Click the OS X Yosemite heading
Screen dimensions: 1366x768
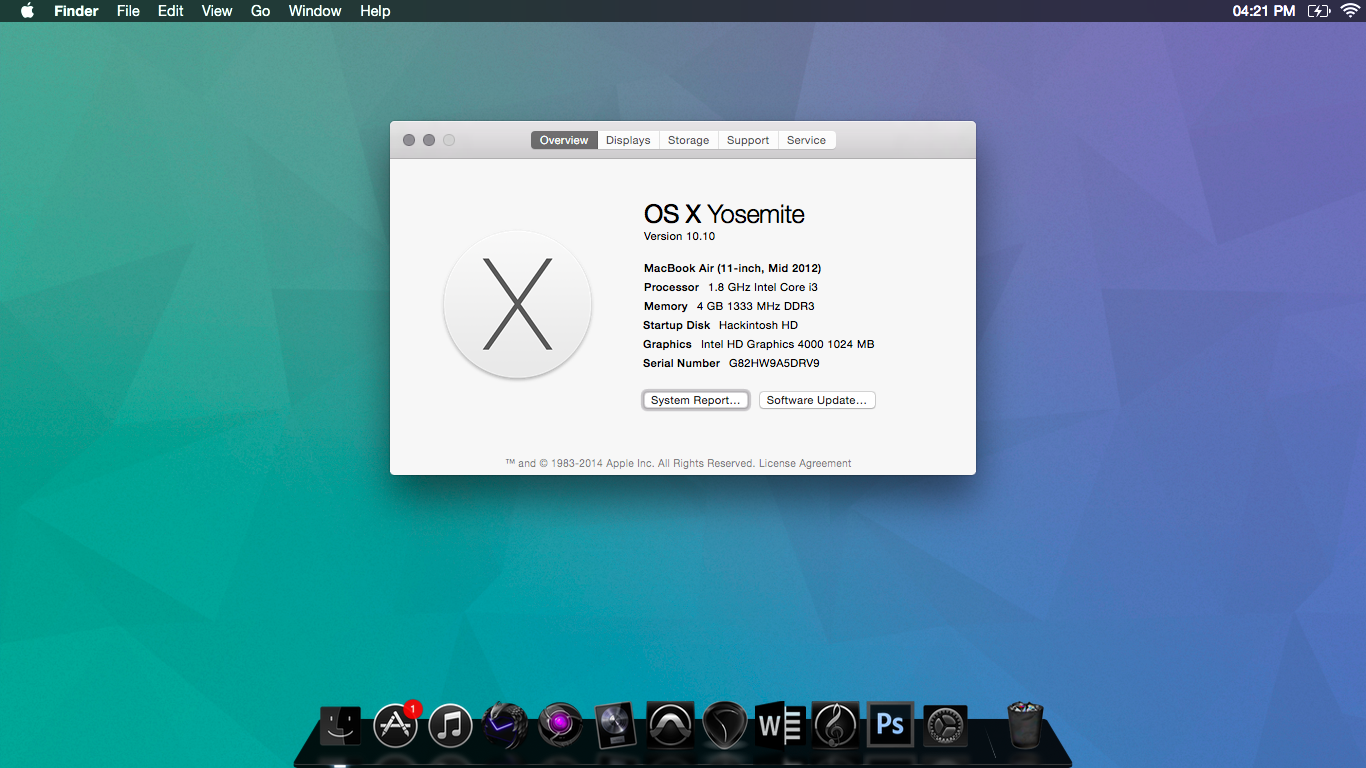pyautogui.click(x=724, y=214)
